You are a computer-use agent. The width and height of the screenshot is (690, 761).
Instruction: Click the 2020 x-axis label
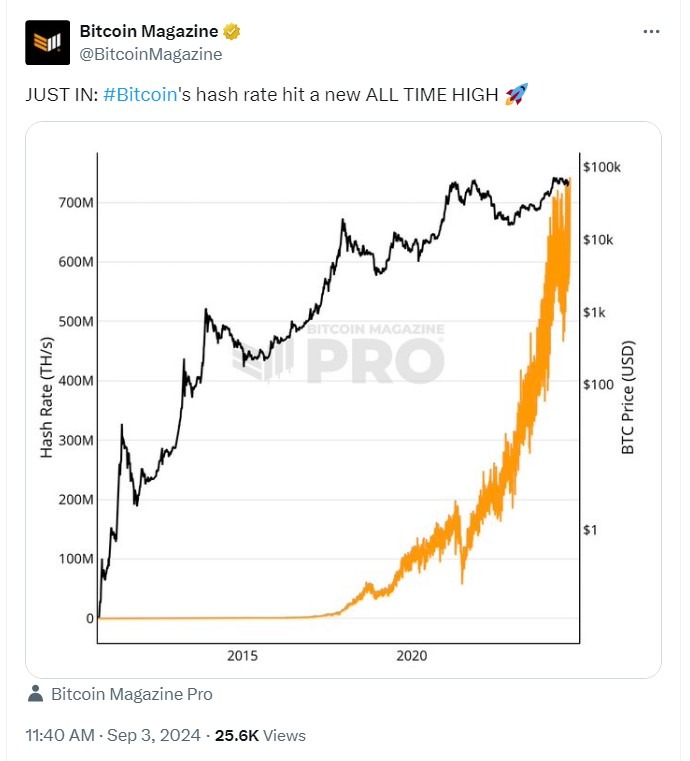(x=411, y=656)
